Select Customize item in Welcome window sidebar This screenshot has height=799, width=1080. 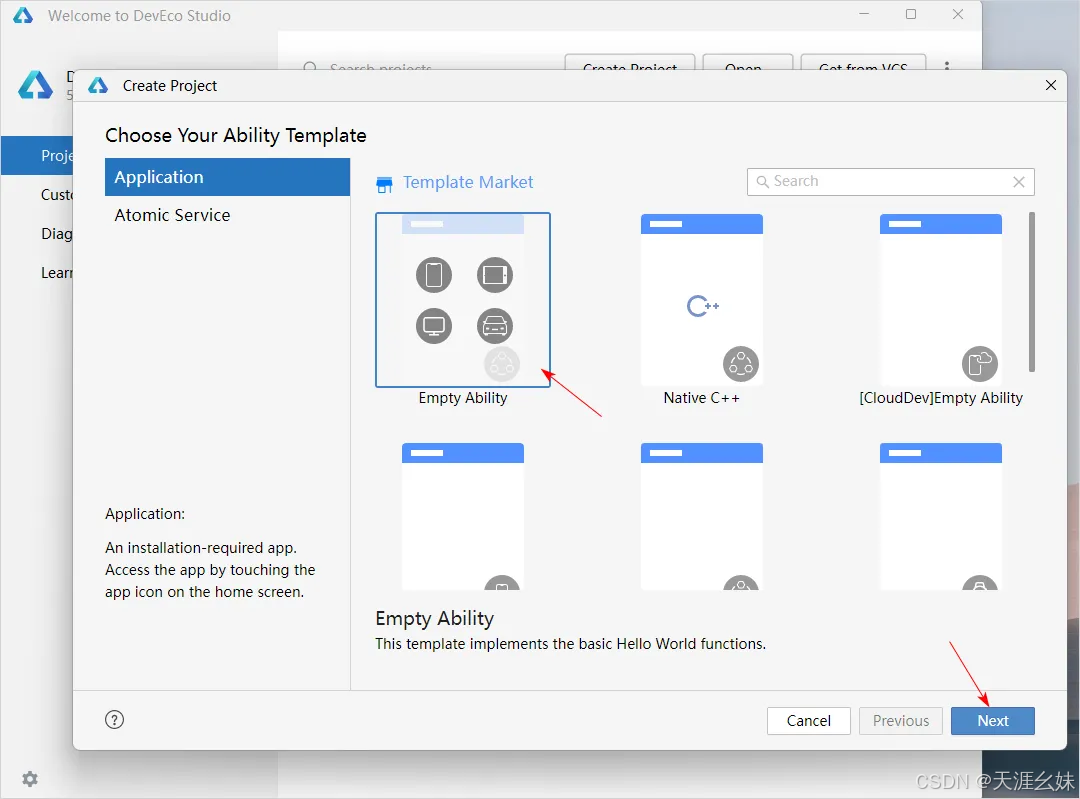(x=37, y=195)
